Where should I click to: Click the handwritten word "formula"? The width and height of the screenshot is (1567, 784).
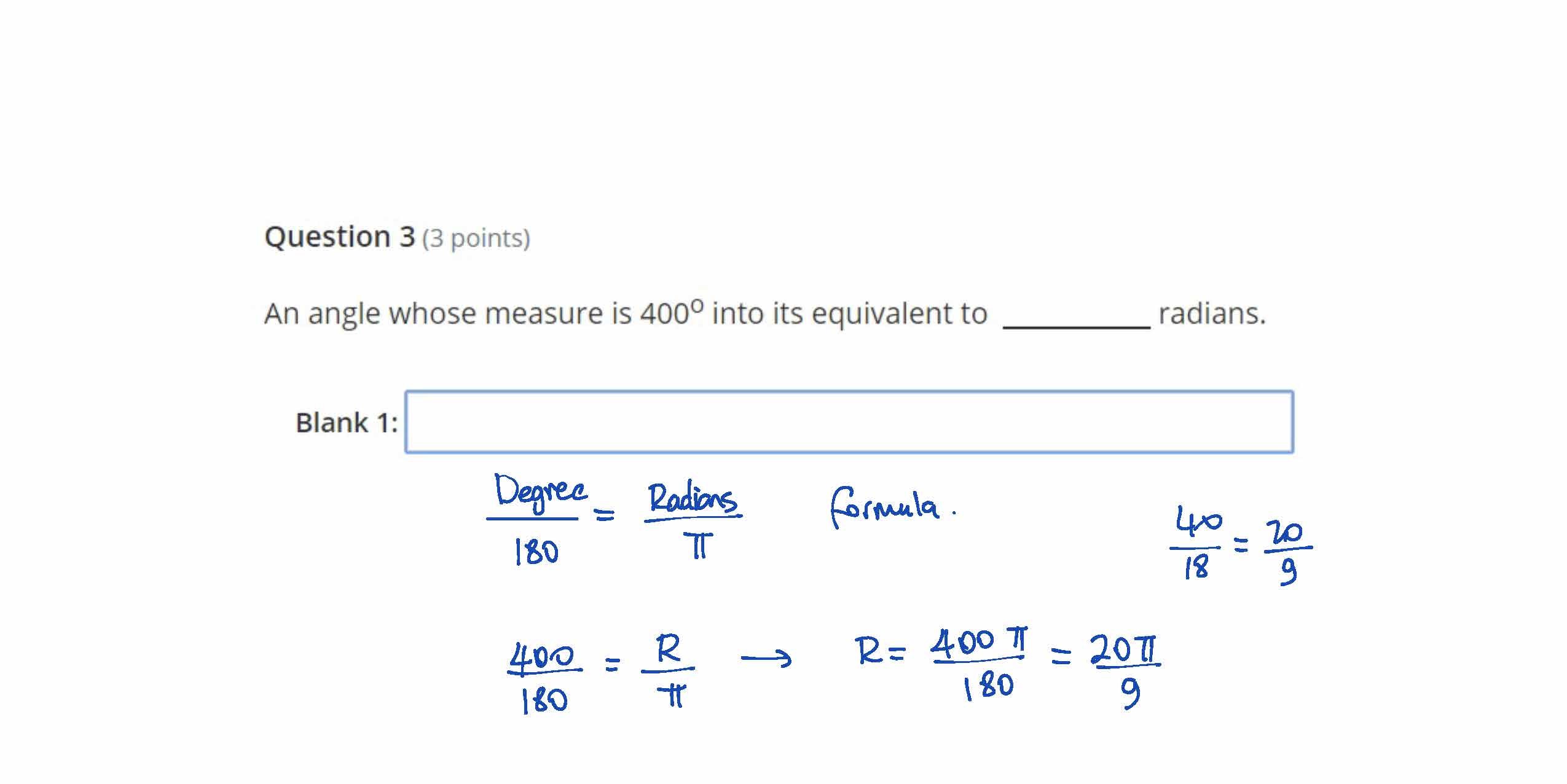click(x=885, y=508)
